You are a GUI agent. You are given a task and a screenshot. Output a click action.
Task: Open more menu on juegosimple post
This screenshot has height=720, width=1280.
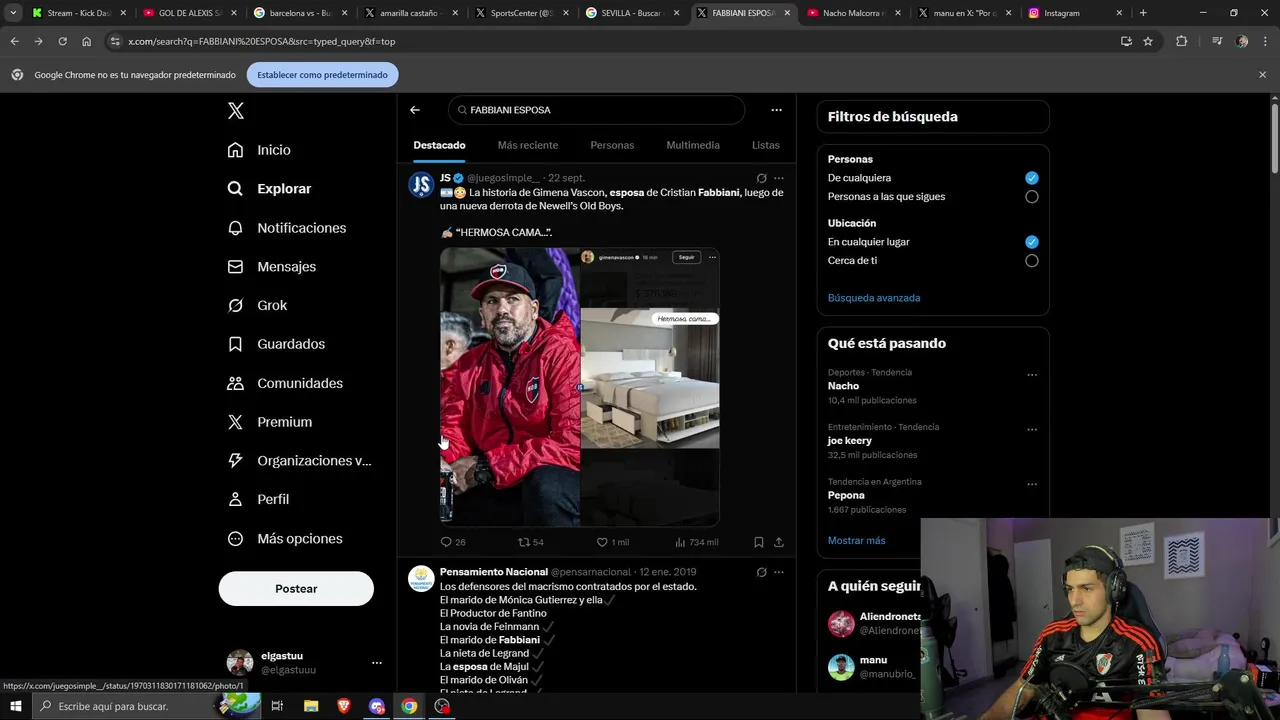pos(779,178)
